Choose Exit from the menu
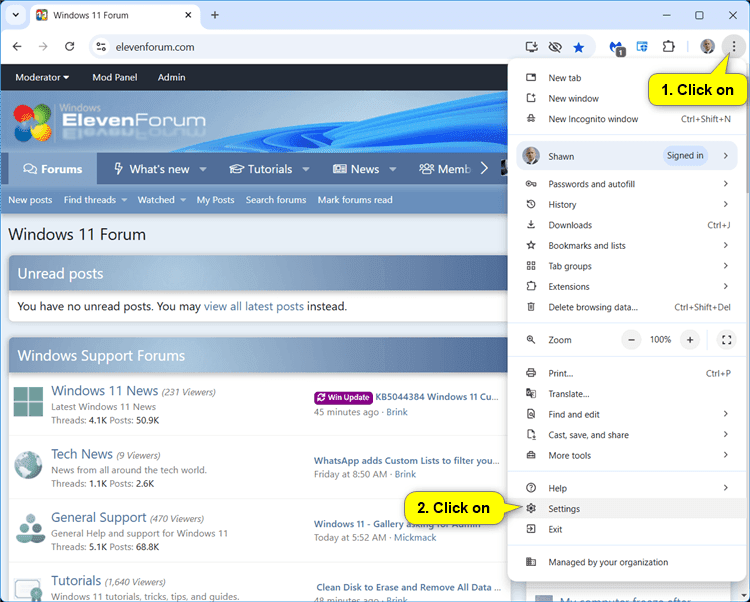The width and height of the screenshot is (750, 602). 627,529
